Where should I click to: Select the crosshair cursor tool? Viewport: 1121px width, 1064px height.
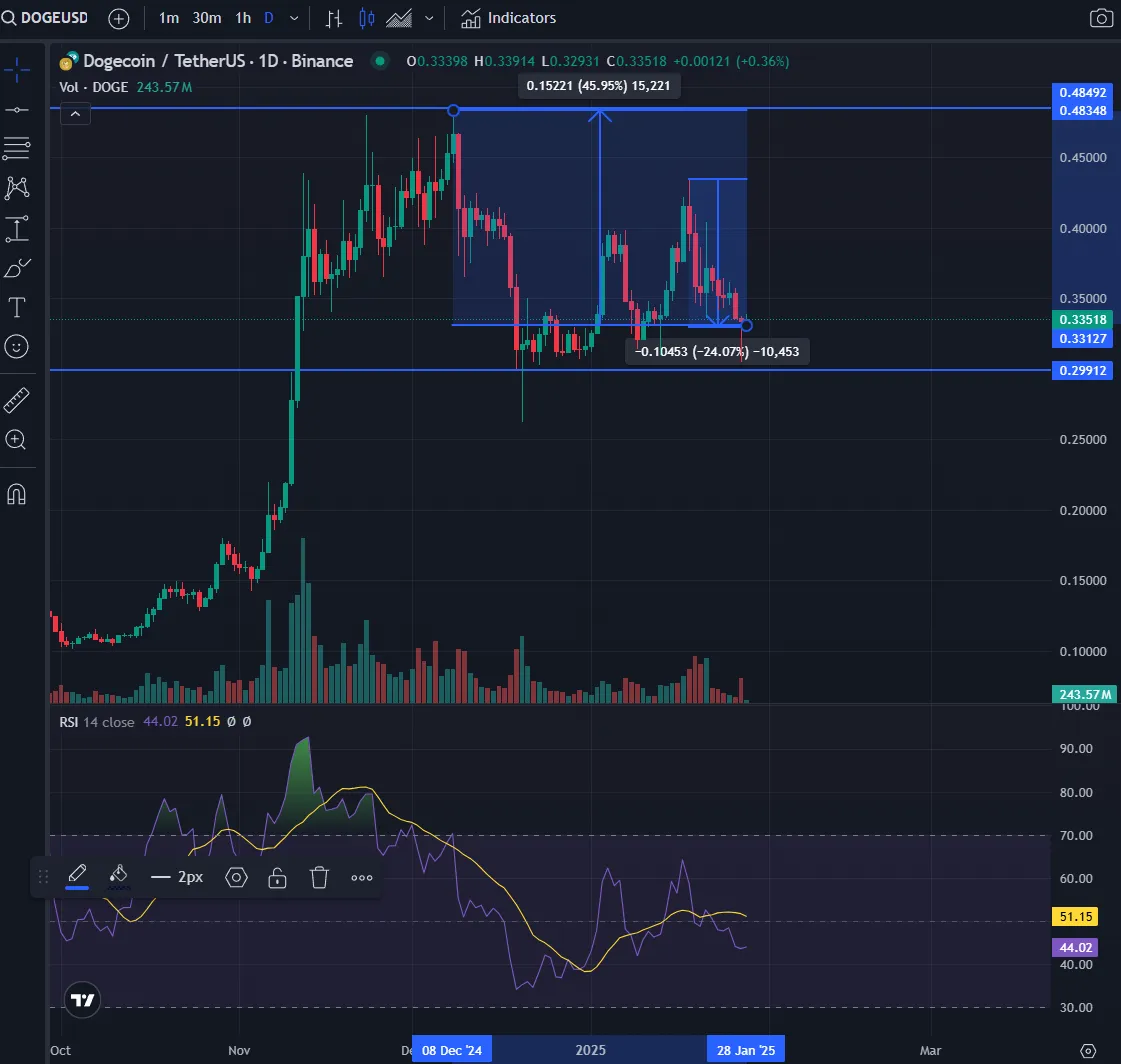pos(17,69)
